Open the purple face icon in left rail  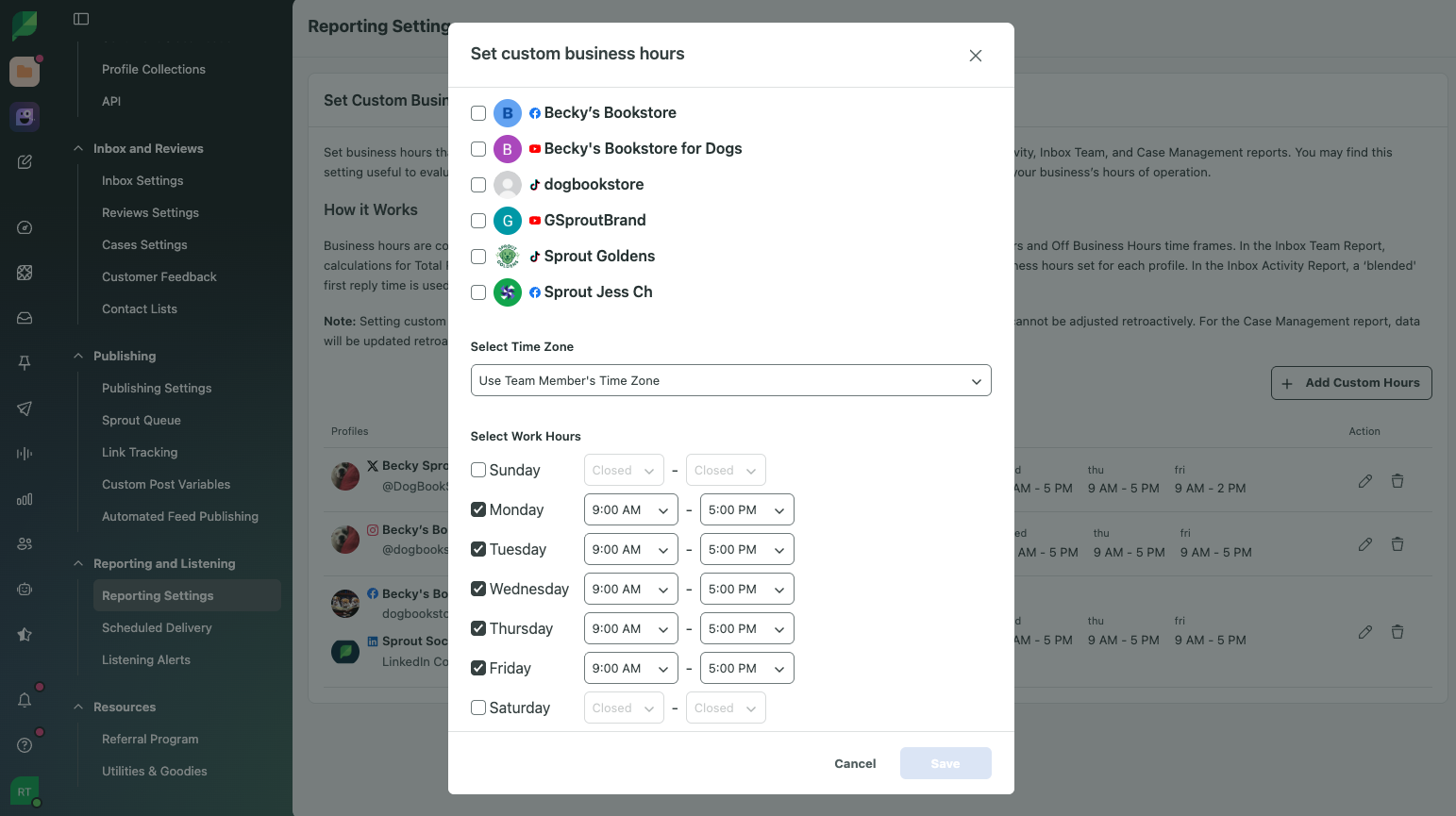click(x=25, y=117)
